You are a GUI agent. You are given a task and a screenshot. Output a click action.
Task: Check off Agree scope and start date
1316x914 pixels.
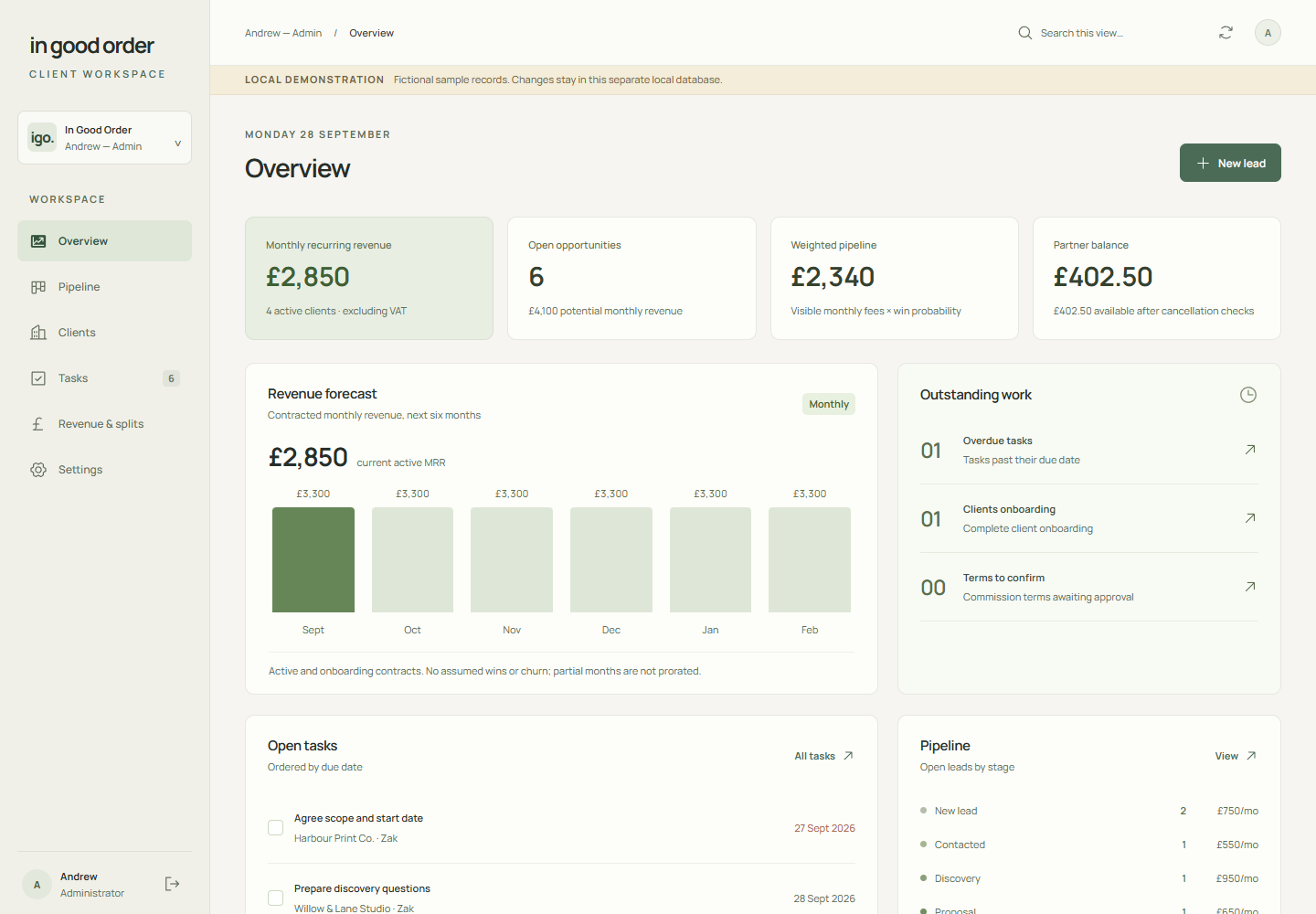pos(275,828)
